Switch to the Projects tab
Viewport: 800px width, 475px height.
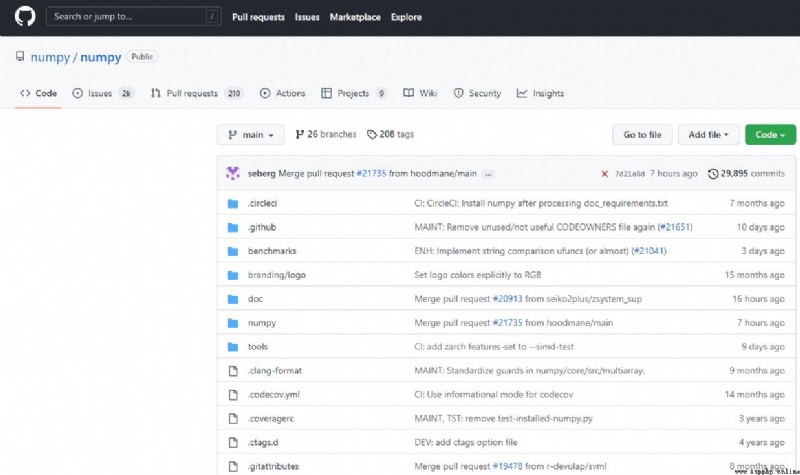coord(354,93)
